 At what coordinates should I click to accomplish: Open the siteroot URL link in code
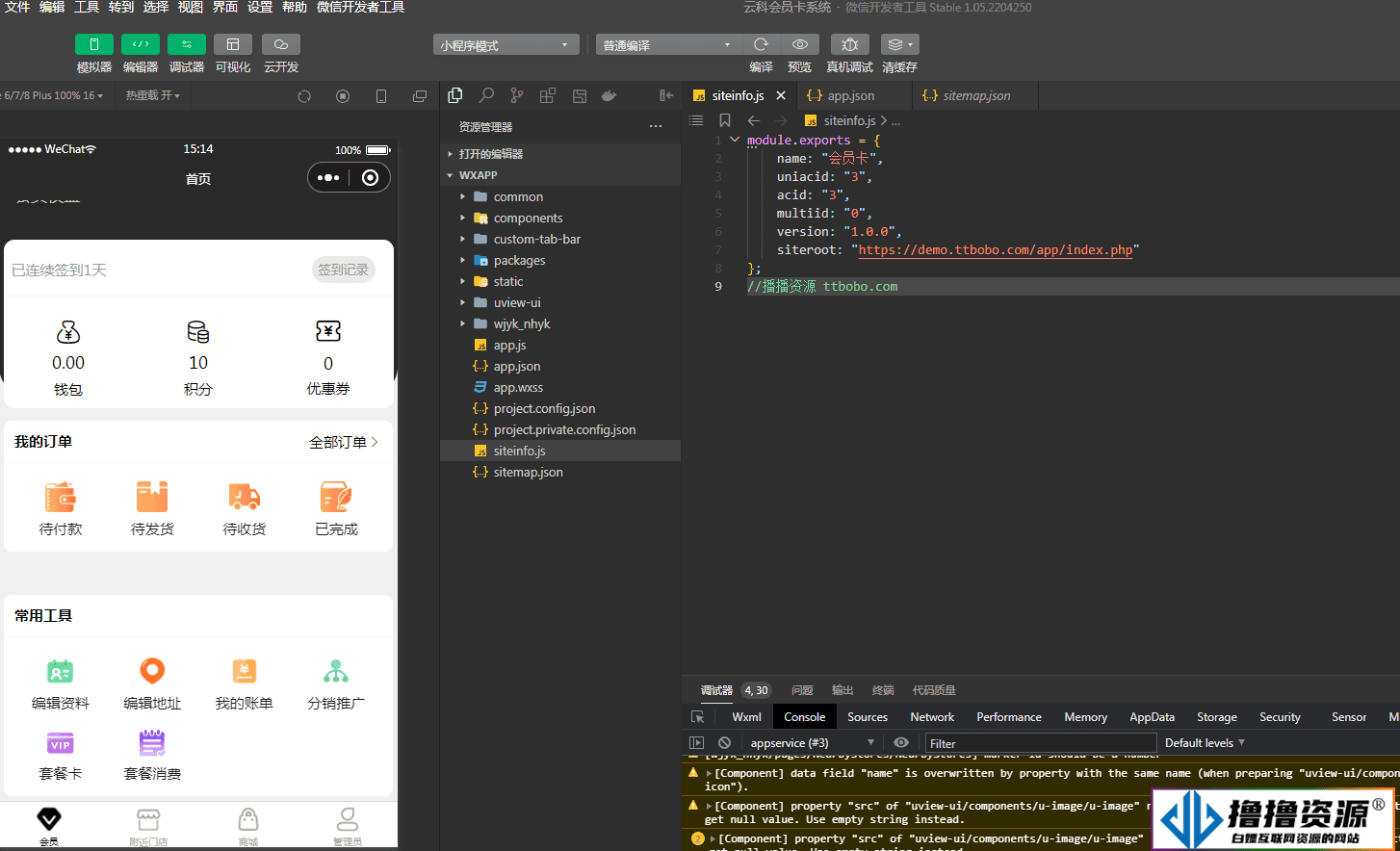[996, 249]
